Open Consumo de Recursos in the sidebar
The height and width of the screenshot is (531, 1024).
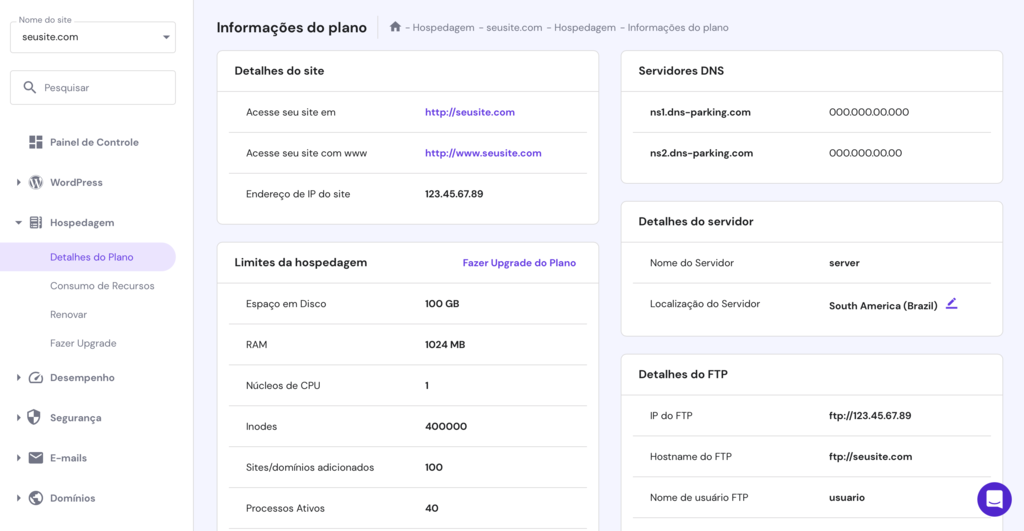point(102,285)
